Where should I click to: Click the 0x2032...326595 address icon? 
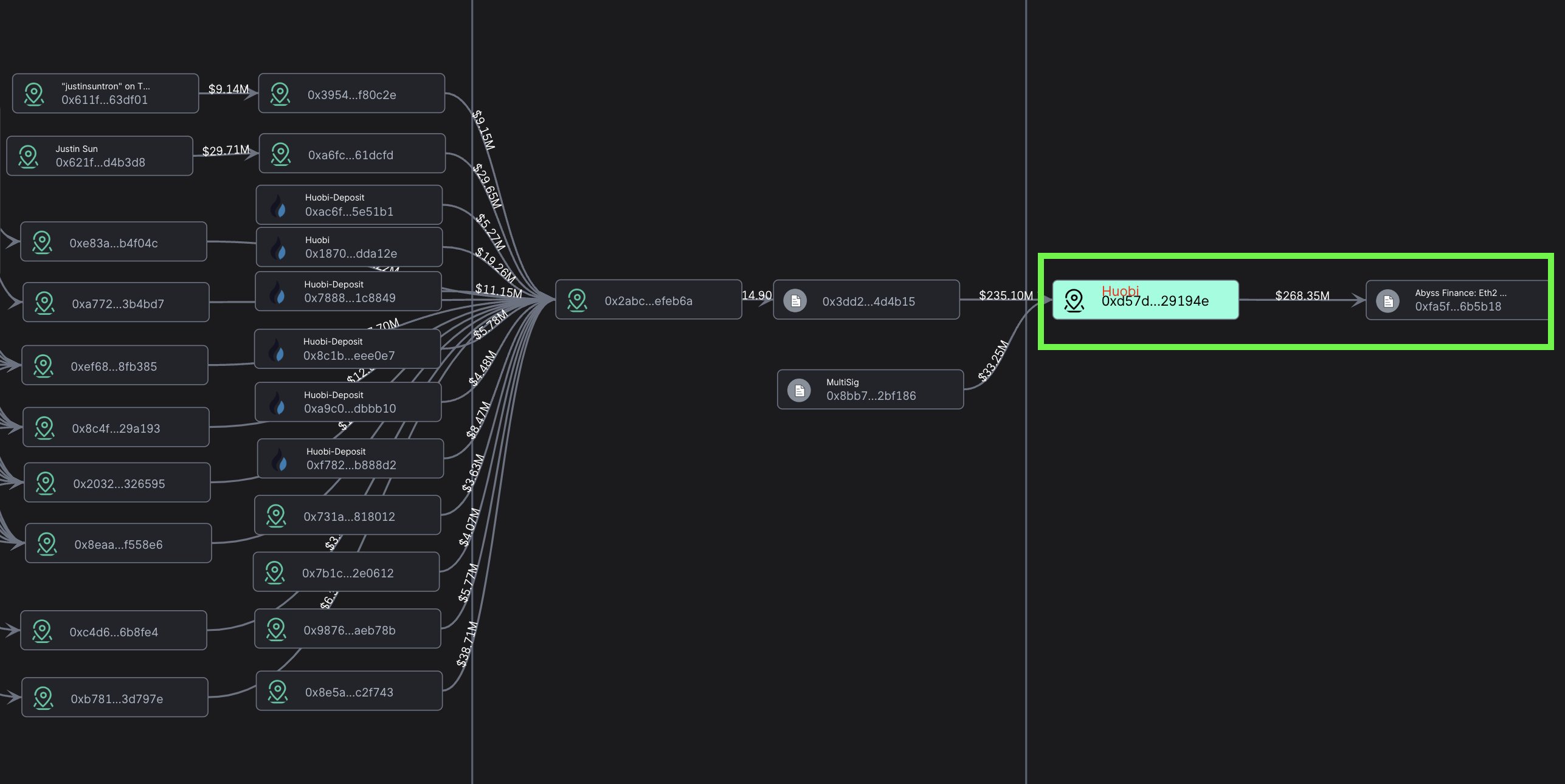point(46,483)
